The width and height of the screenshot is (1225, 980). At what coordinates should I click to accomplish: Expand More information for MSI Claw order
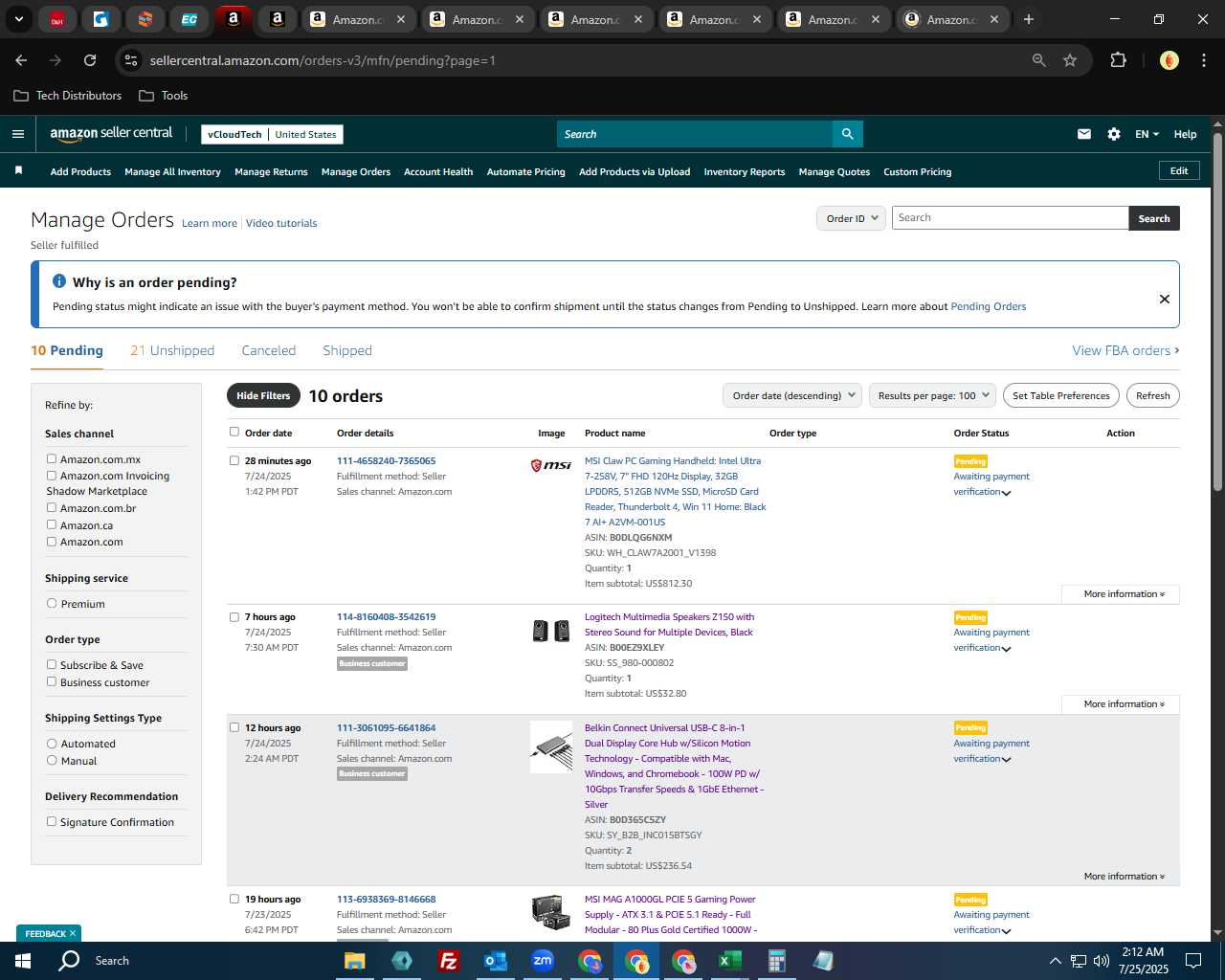tap(1124, 594)
